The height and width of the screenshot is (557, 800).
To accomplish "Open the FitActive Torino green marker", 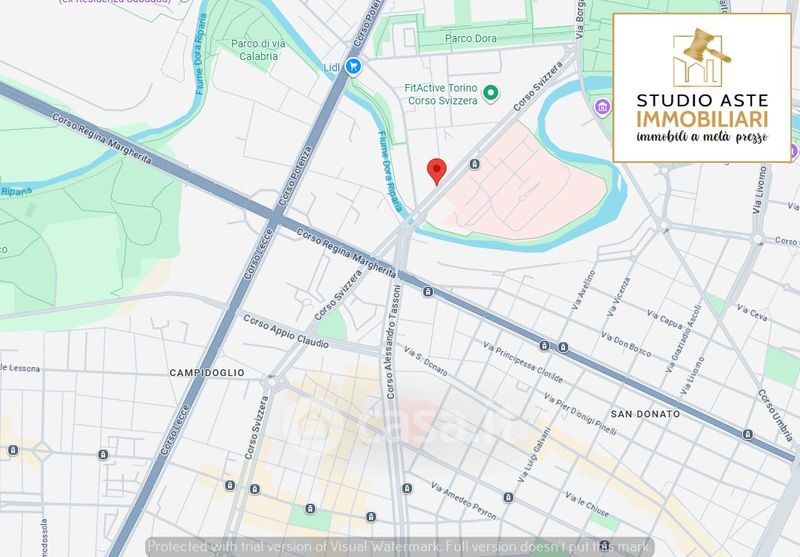I will coord(490,94).
